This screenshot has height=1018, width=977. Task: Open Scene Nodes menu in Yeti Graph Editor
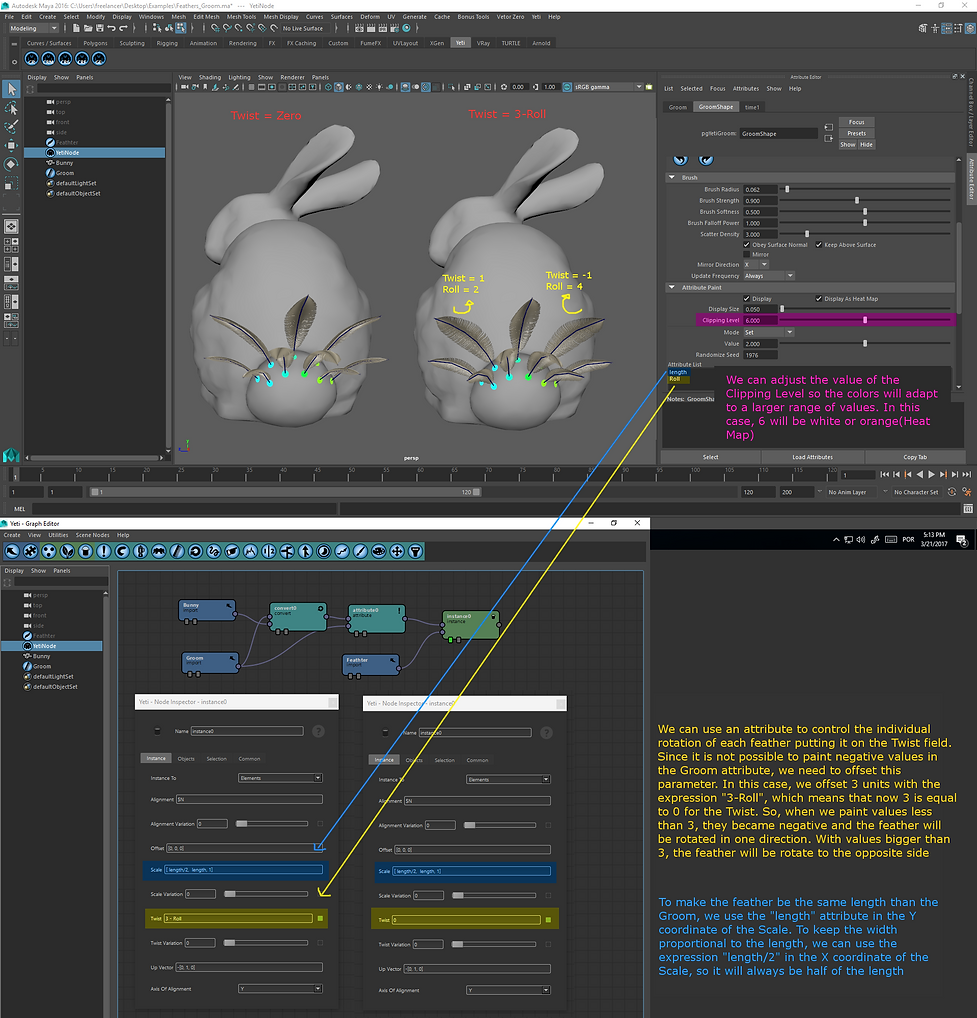click(x=92, y=535)
